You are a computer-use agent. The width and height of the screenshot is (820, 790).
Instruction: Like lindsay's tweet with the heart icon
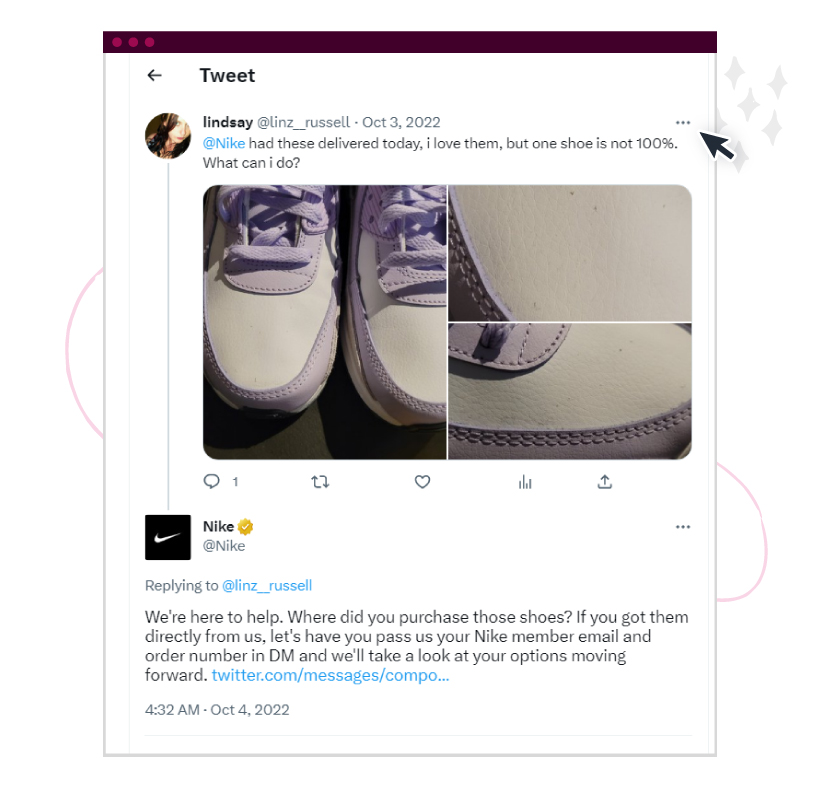[422, 482]
